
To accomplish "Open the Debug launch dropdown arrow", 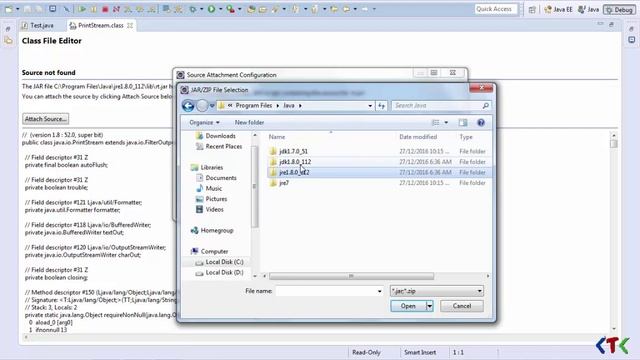I will click(x=201, y=9).
